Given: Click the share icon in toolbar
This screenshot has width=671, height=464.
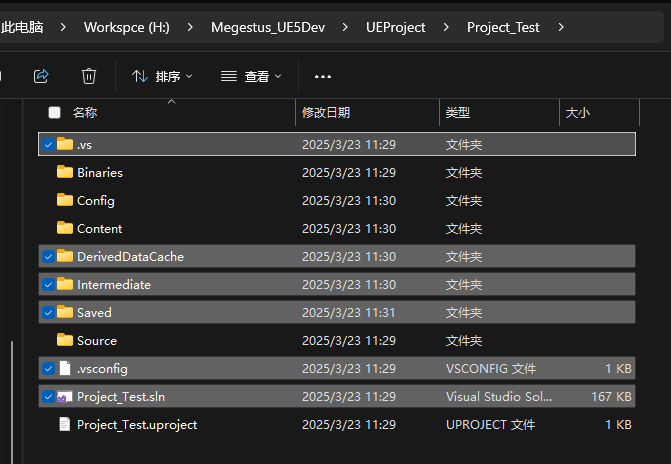Looking at the screenshot, I should coord(41,76).
